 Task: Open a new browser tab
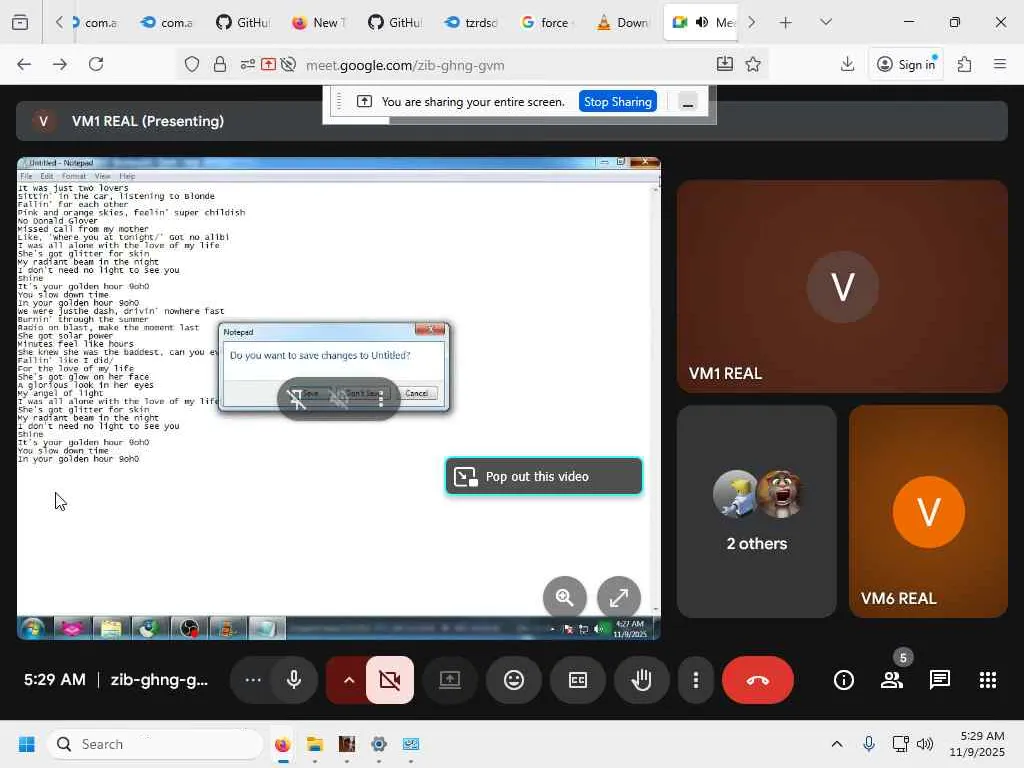(786, 22)
